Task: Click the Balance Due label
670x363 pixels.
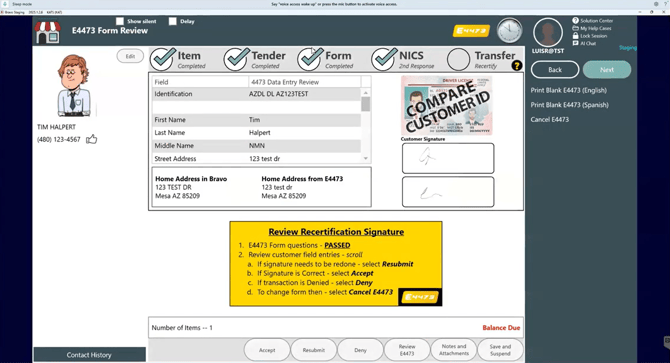Action: pos(501,328)
